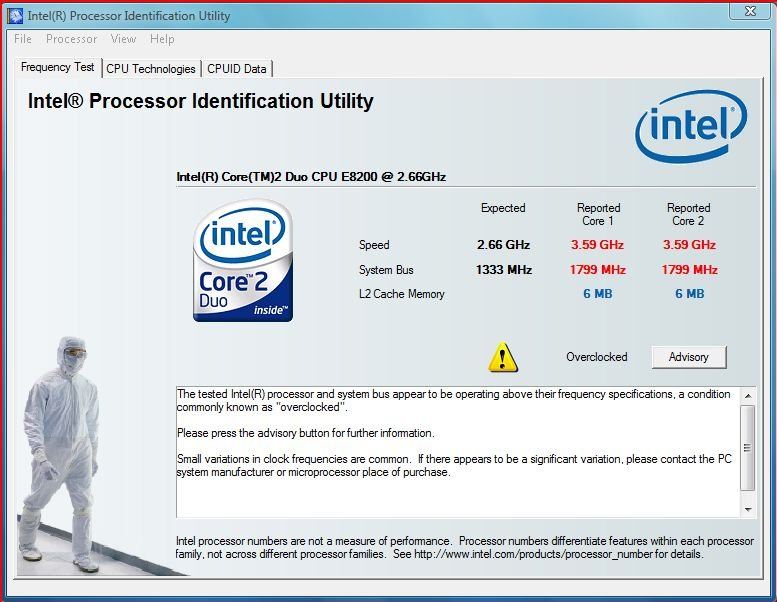The image size is (777, 602).
Task: Click the large Intel logo
Action: click(x=691, y=126)
